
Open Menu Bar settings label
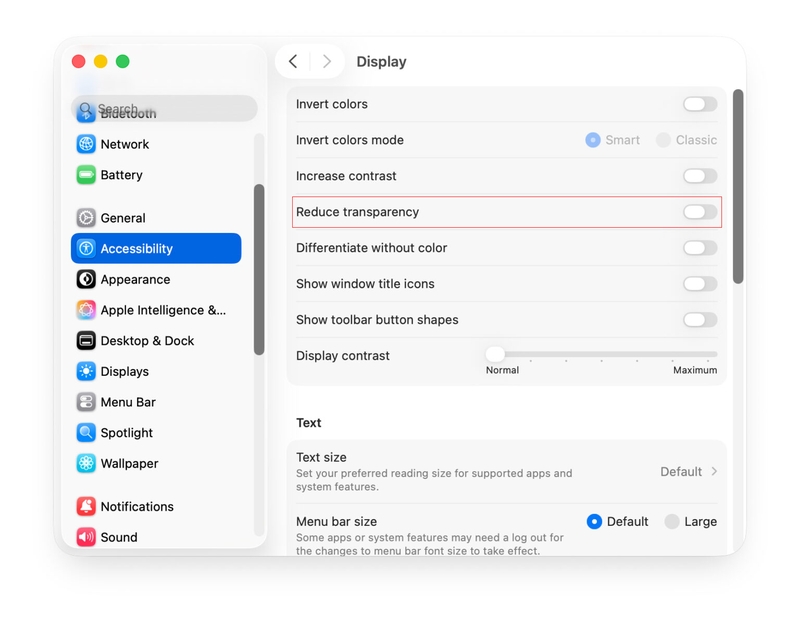[128, 402]
